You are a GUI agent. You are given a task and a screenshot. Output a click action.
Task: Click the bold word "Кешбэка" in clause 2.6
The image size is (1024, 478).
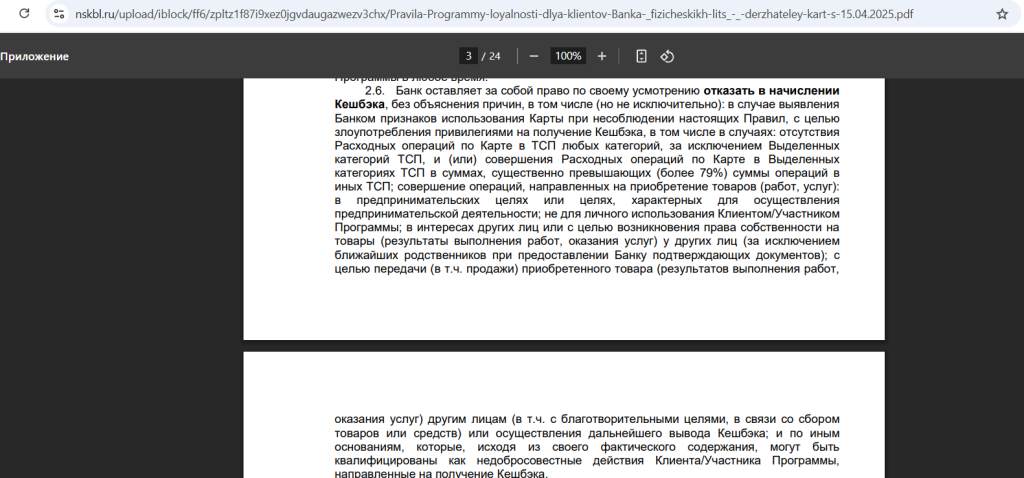click(x=360, y=104)
